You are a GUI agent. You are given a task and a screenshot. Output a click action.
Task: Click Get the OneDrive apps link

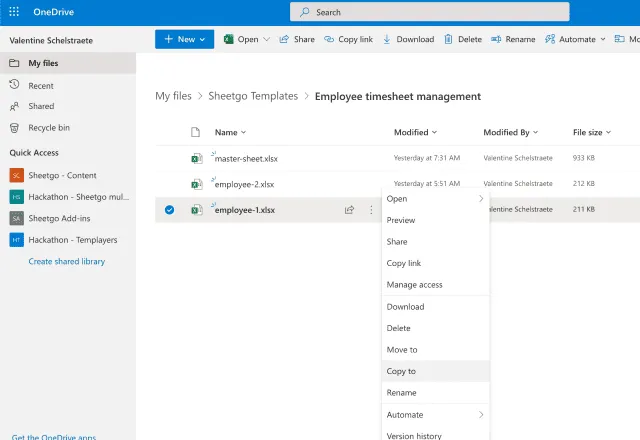(54, 437)
